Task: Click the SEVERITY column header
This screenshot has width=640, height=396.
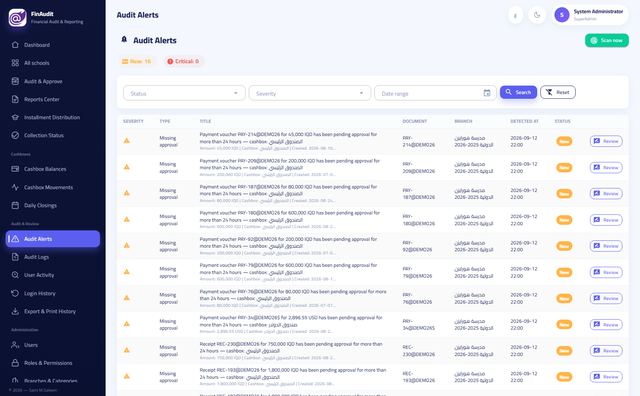Action: [133, 121]
